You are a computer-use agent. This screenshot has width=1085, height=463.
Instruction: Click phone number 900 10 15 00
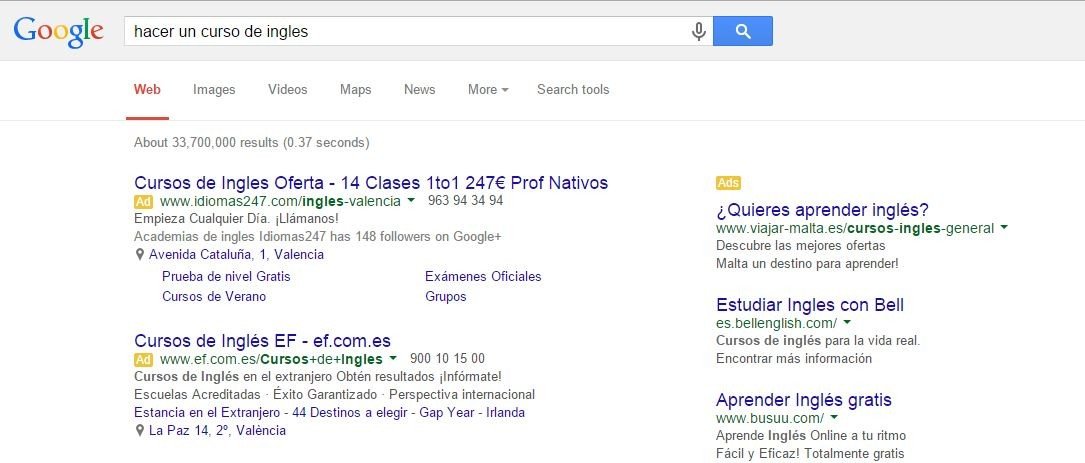(x=448, y=358)
